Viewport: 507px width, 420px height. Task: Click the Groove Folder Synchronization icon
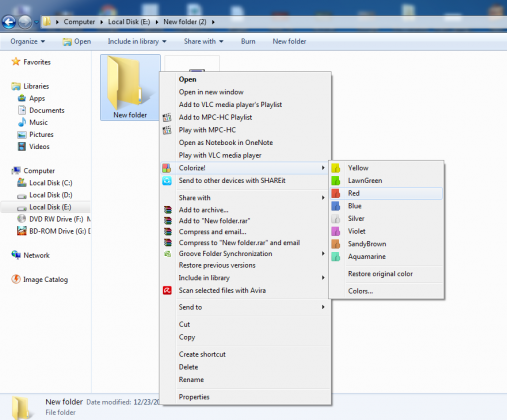[x=167, y=254]
